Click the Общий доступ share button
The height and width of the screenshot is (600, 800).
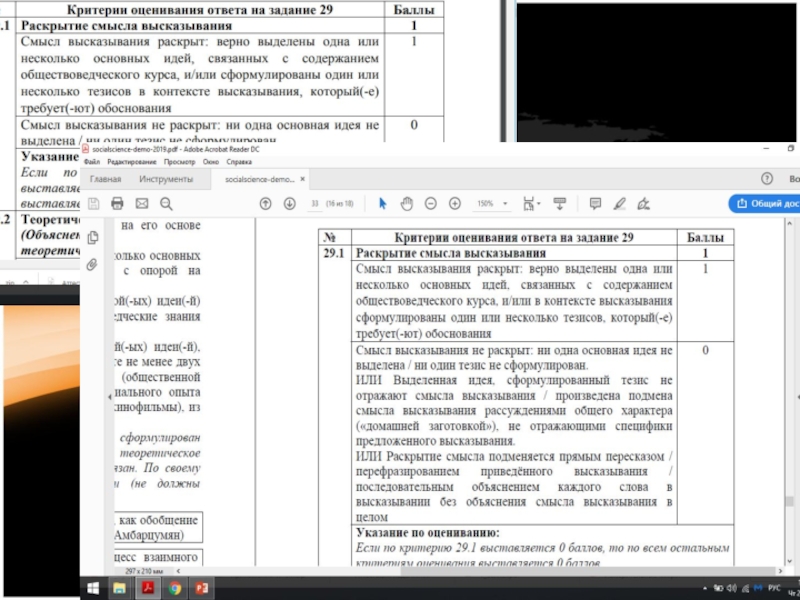766,203
